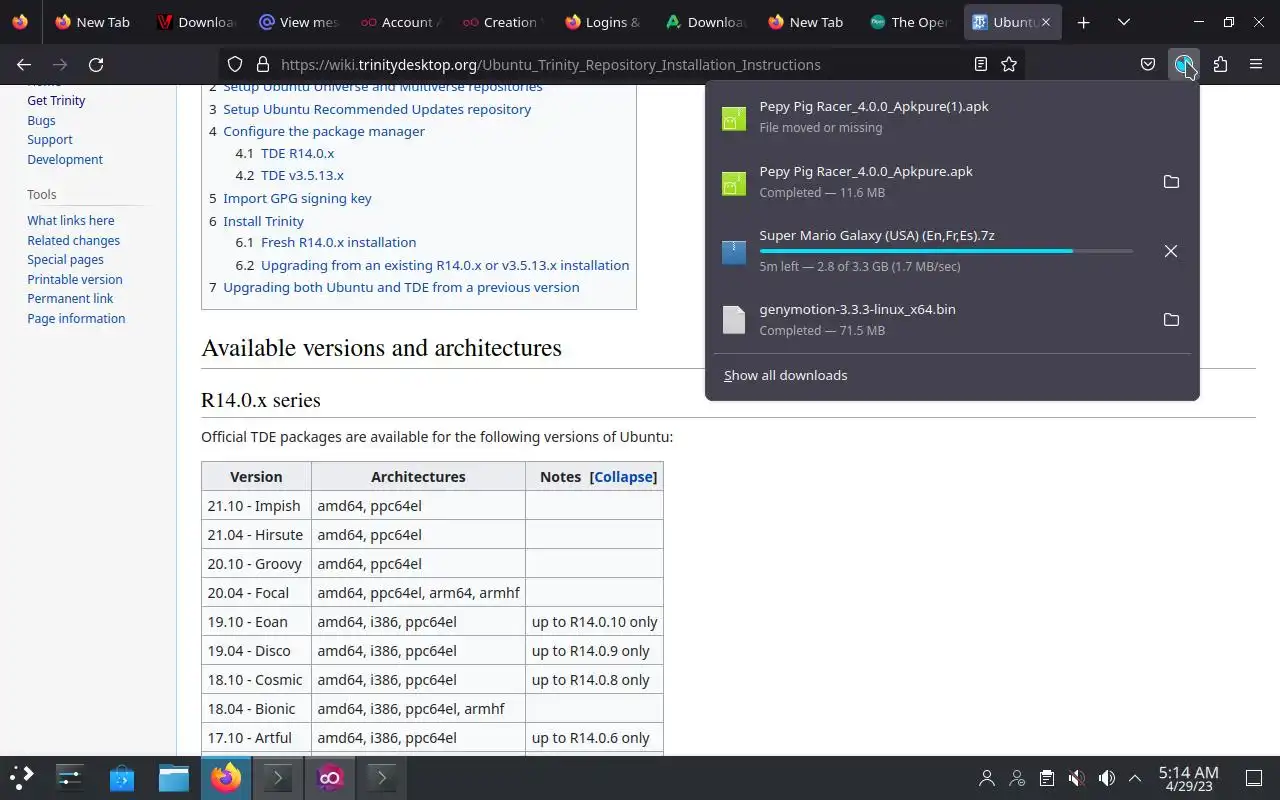Cancel the Super Mario Galaxy download
Screen dimensions: 1280x800
(1171, 251)
